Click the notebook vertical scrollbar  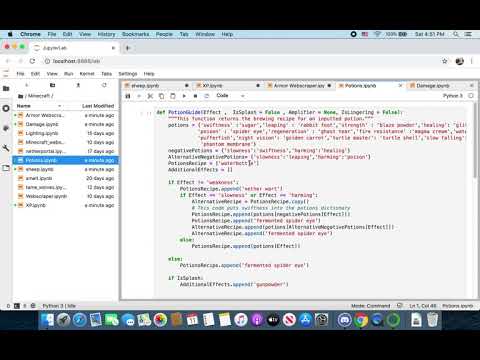[475, 140]
